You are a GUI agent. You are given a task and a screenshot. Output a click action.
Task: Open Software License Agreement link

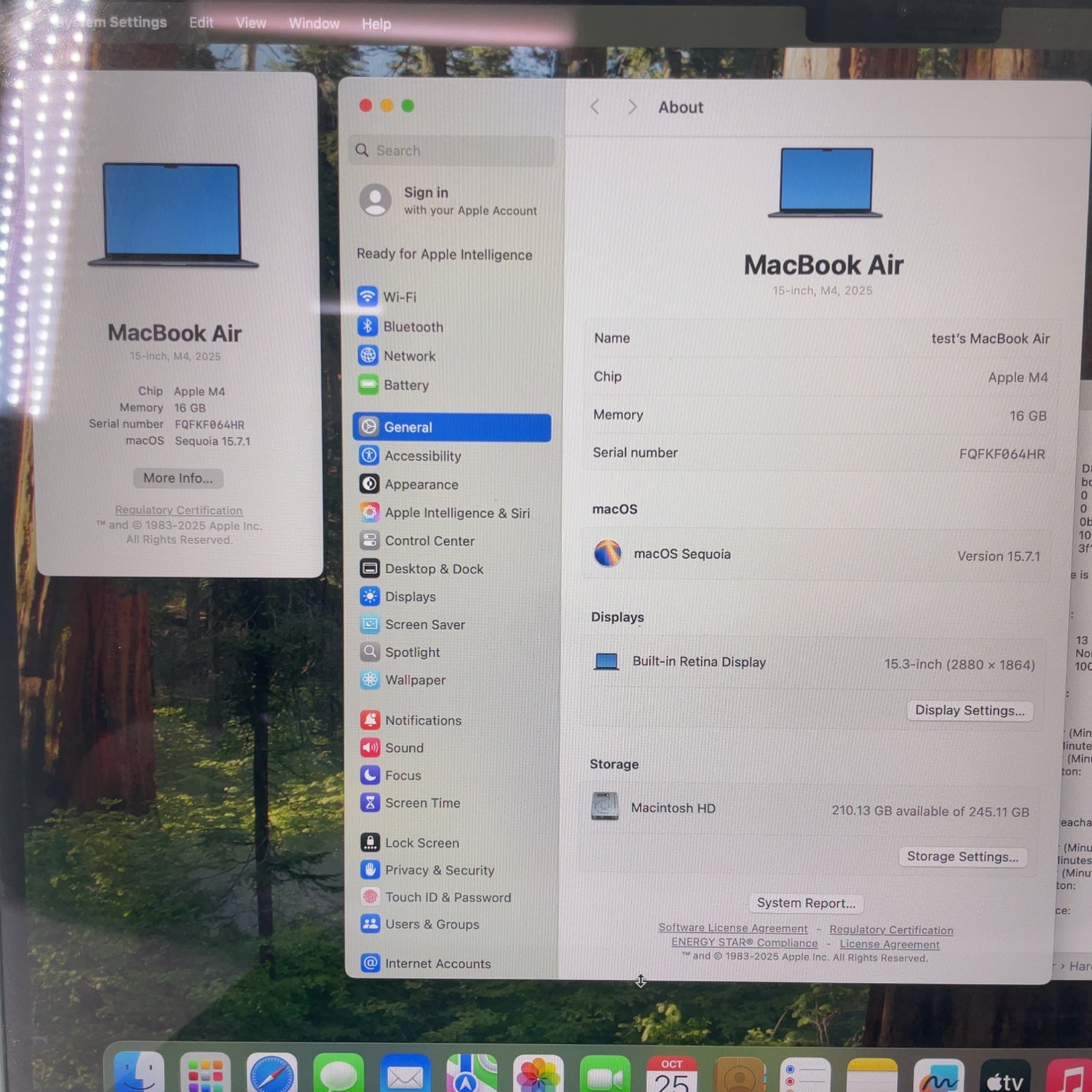732,928
